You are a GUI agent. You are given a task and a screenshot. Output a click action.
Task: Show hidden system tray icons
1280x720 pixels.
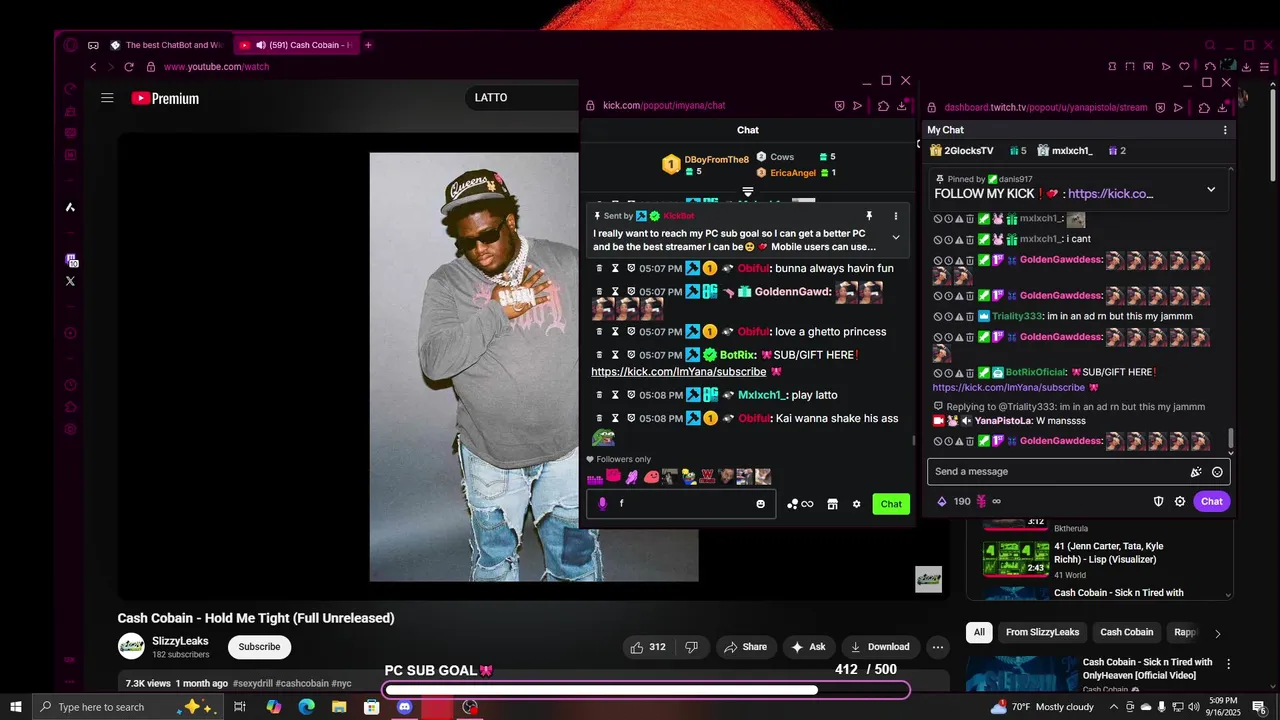tap(1113, 707)
